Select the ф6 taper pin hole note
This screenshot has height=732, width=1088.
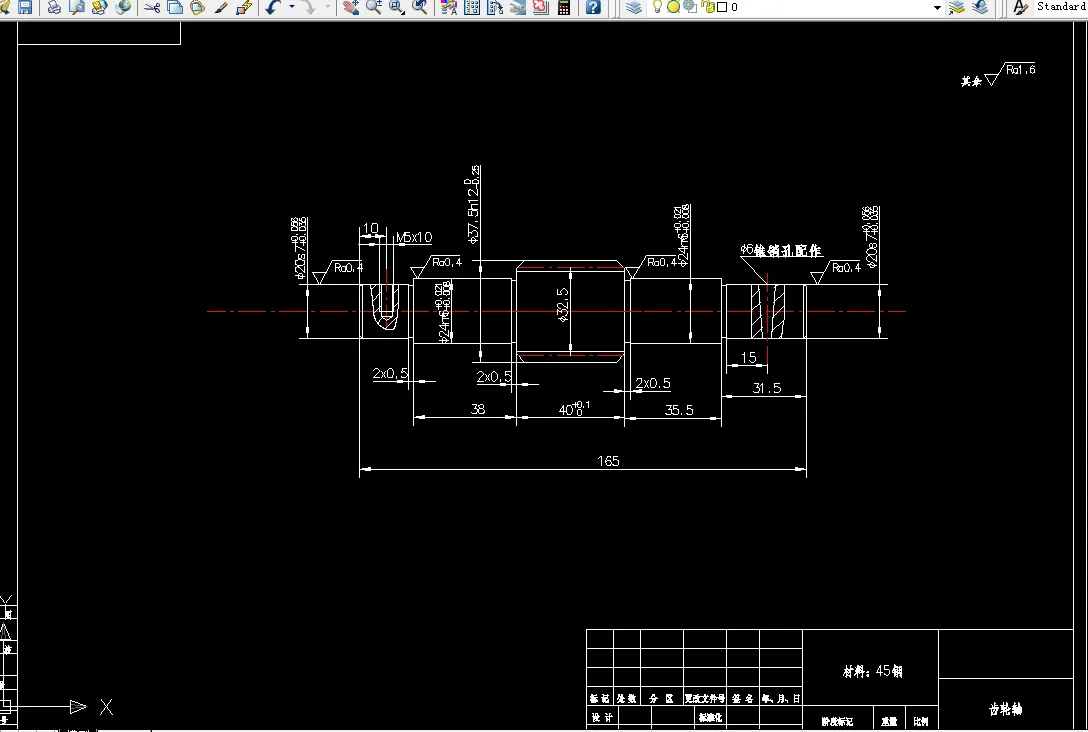click(781, 250)
